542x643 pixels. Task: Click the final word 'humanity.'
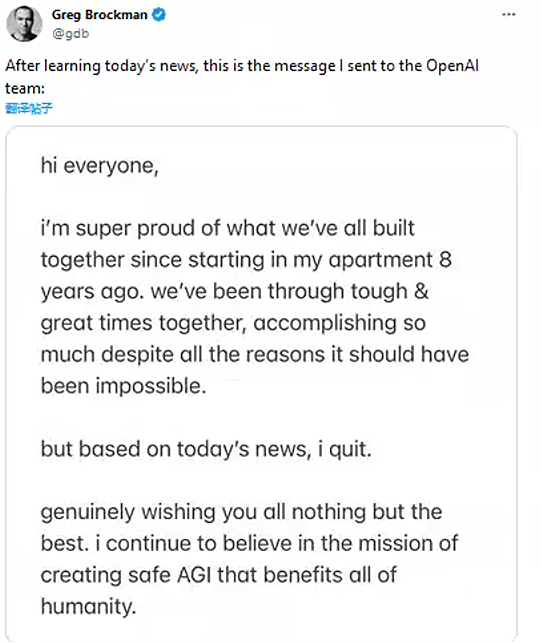click(88, 607)
